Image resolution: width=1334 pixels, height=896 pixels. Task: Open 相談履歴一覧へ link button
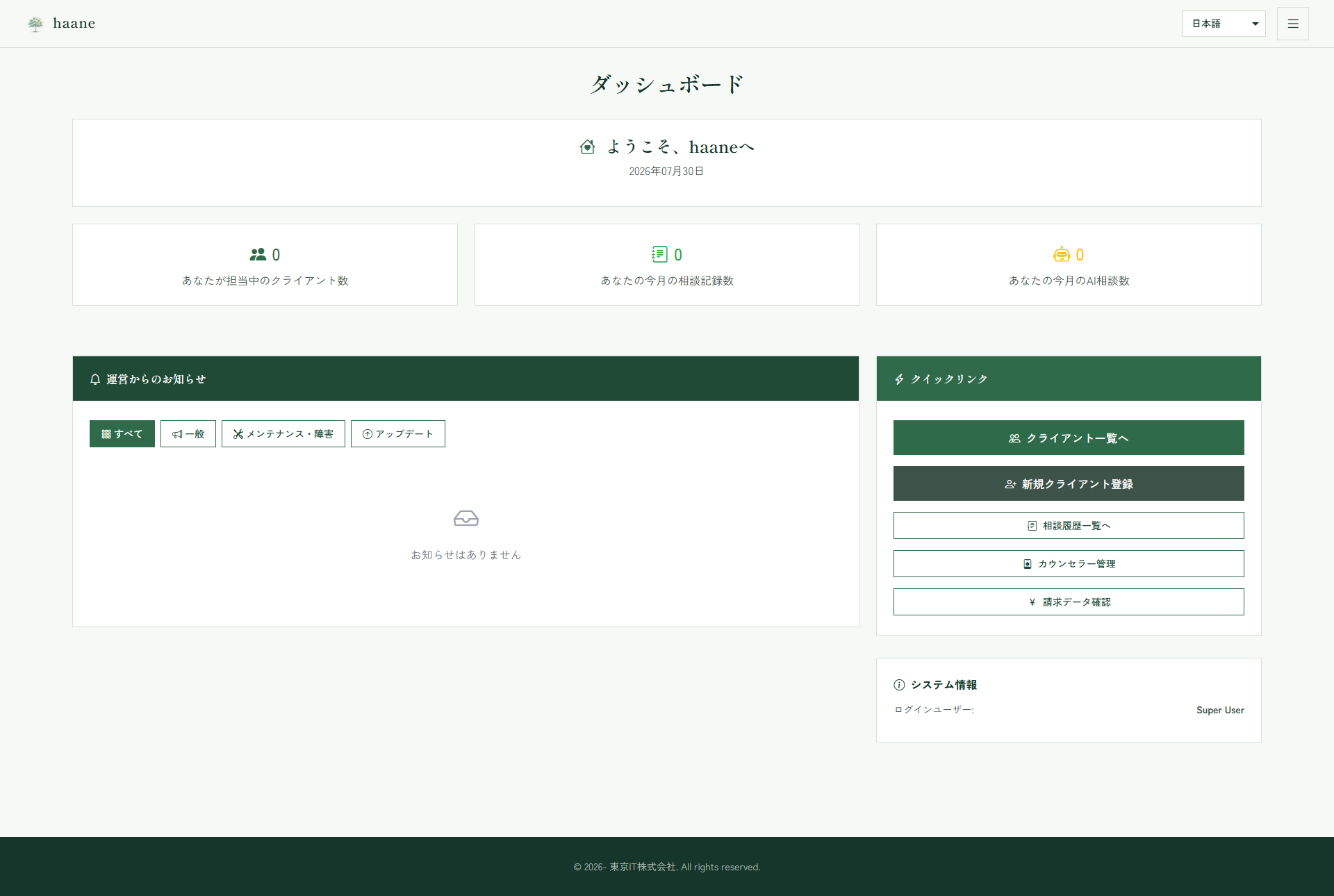1069,526
